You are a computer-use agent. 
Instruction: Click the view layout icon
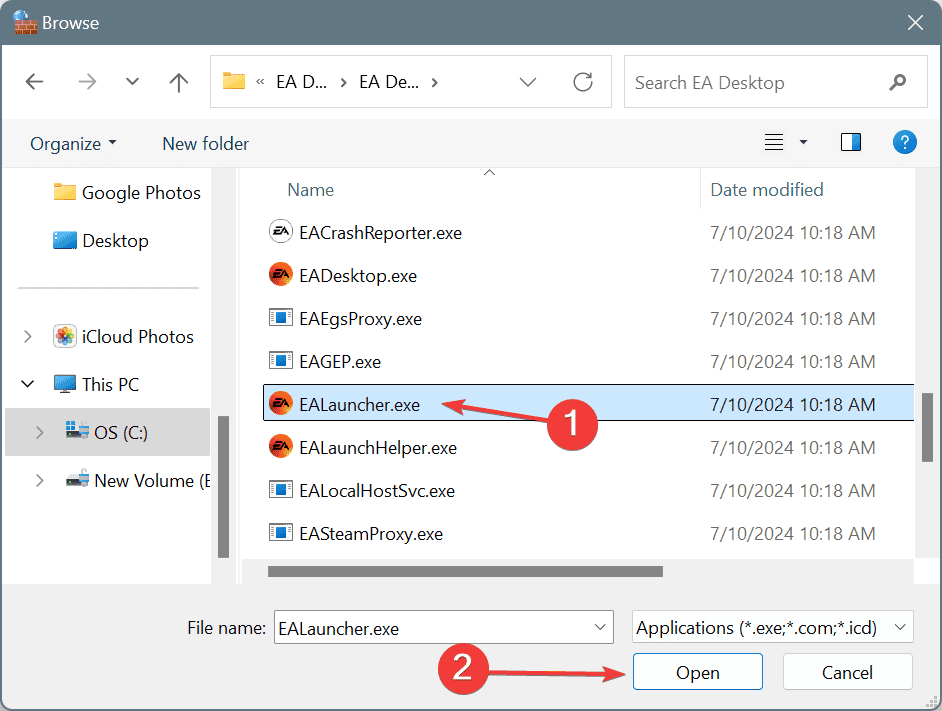pyautogui.click(x=774, y=142)
